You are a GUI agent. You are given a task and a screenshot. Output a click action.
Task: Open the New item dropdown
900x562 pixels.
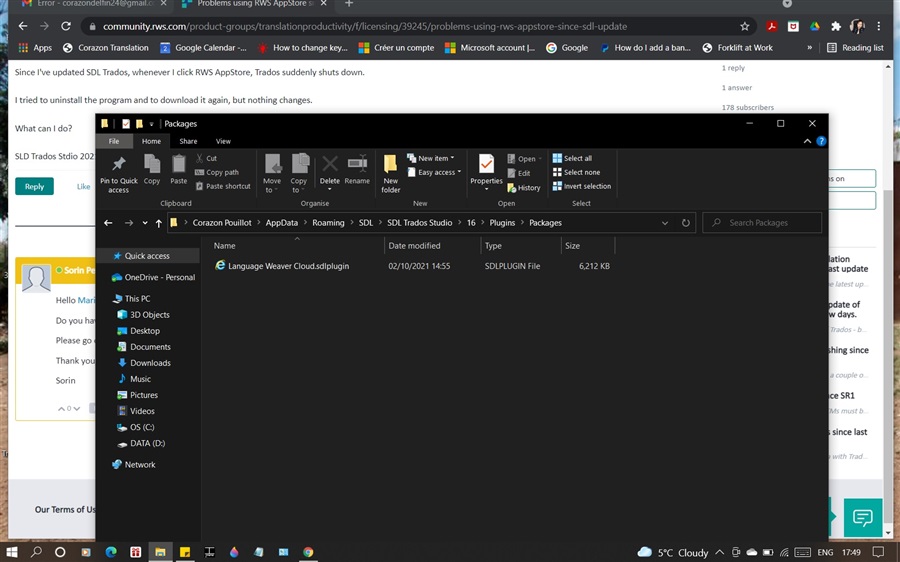pos(430,158)
